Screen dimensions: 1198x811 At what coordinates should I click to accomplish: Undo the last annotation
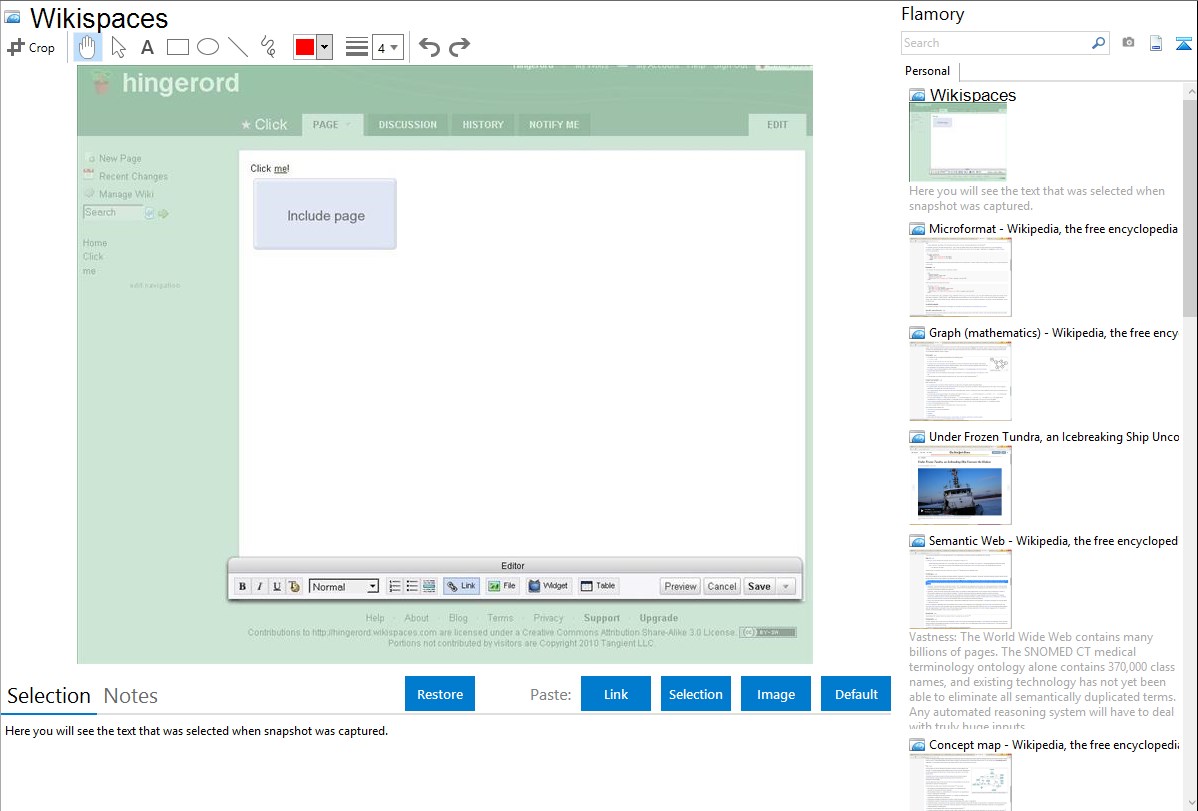point(429,47)
